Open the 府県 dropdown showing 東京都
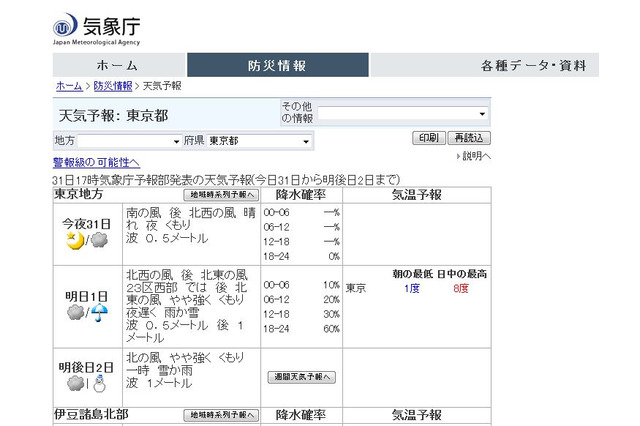The image size is (640, 426). tap(259, 141)
